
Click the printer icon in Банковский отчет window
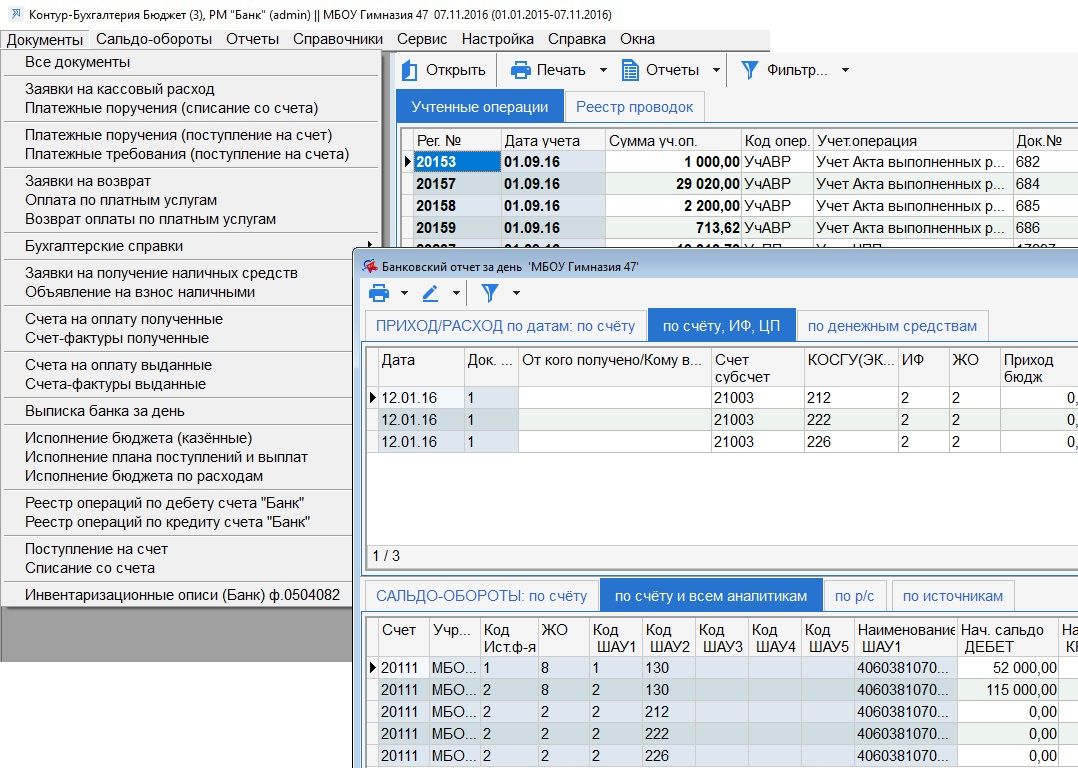click(380, 294)
